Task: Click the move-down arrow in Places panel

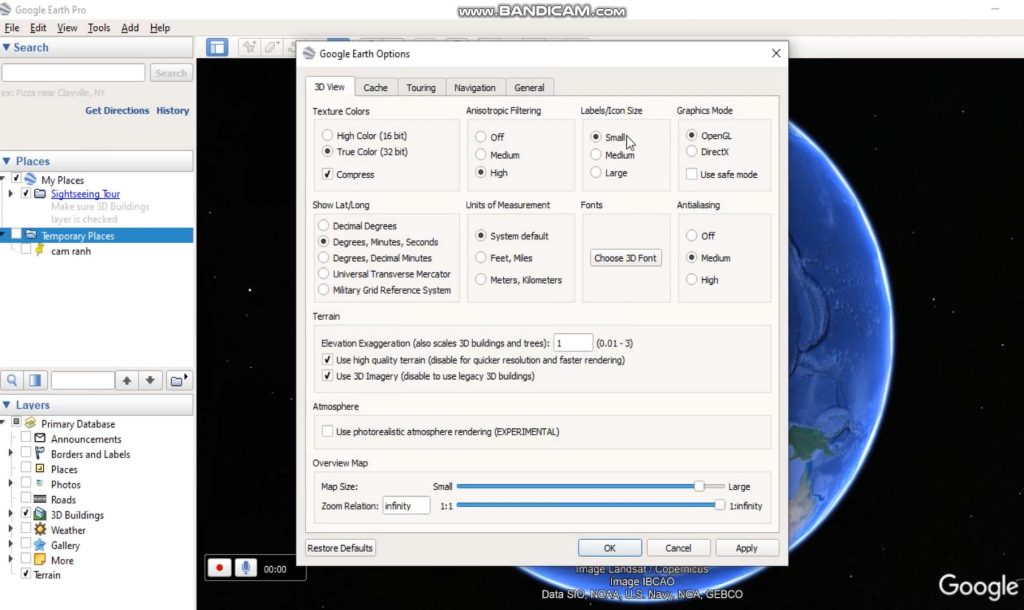Action: pos(150,380)
